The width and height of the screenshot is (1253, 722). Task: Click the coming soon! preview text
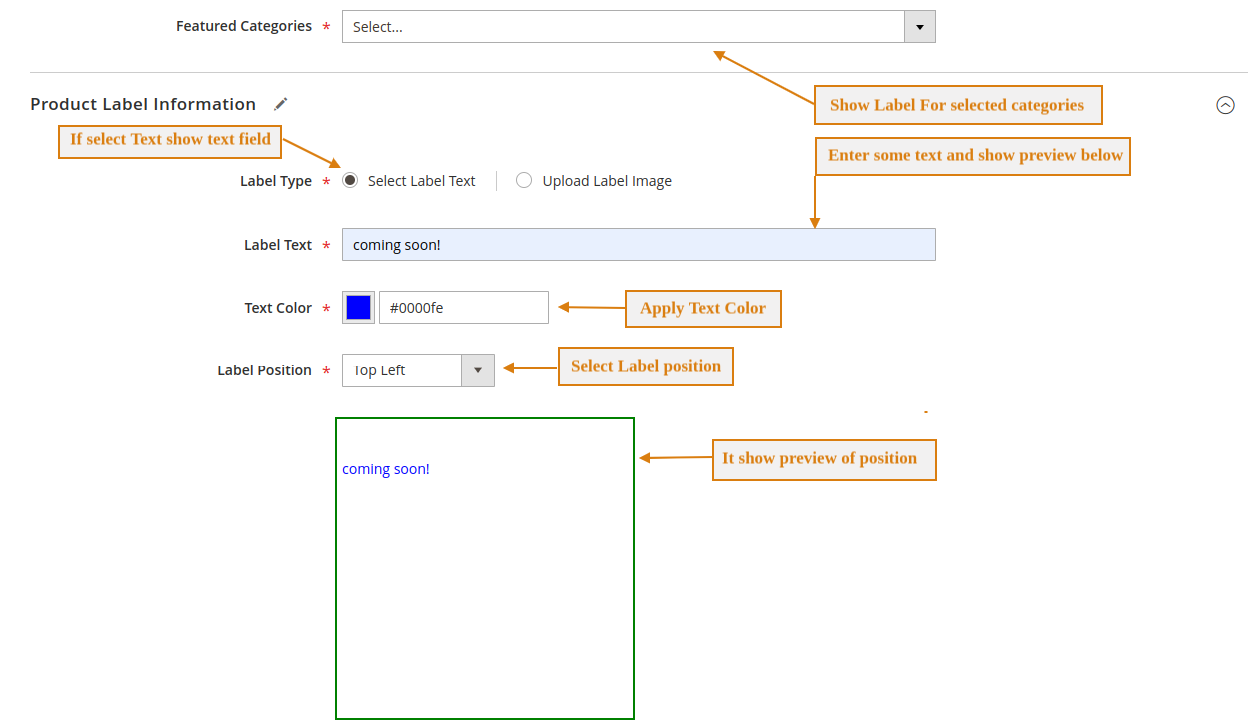[x=386, y=468]
